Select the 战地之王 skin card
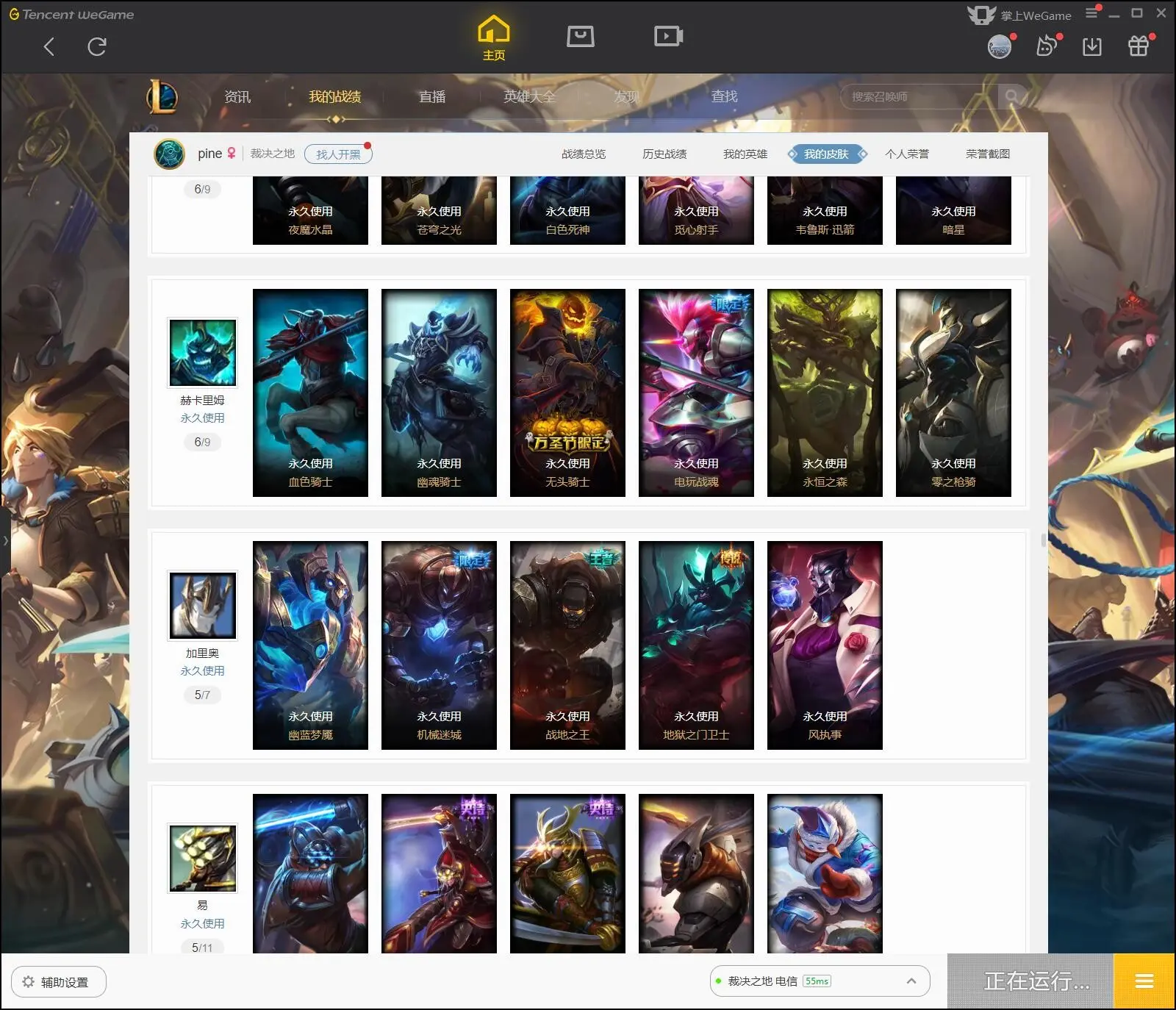 coord(567,645)
